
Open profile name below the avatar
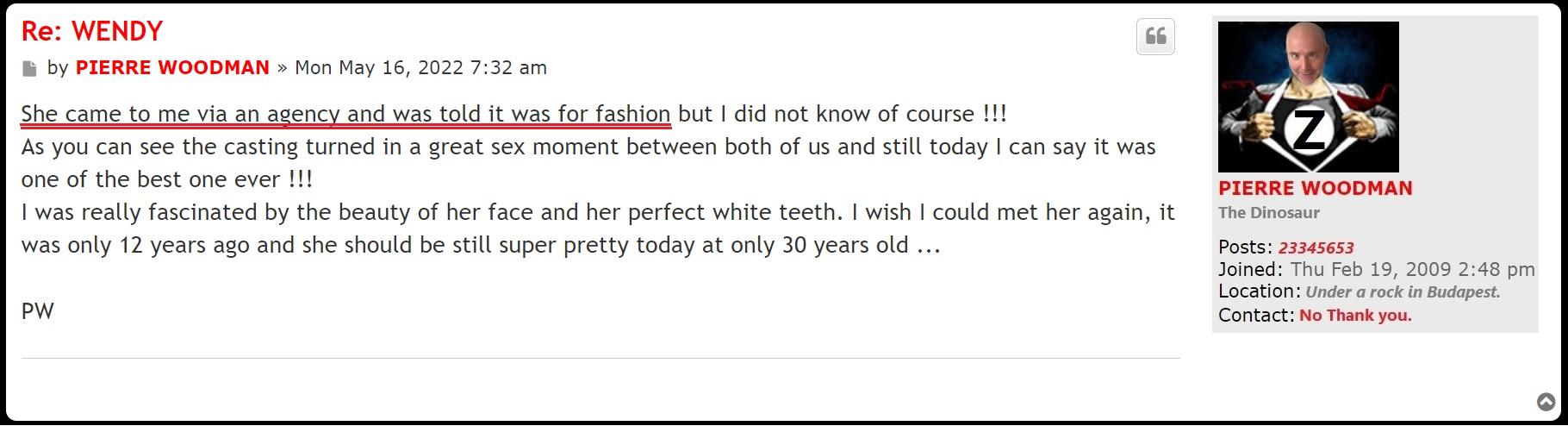pyautogui.click(x=1315, y=188)
